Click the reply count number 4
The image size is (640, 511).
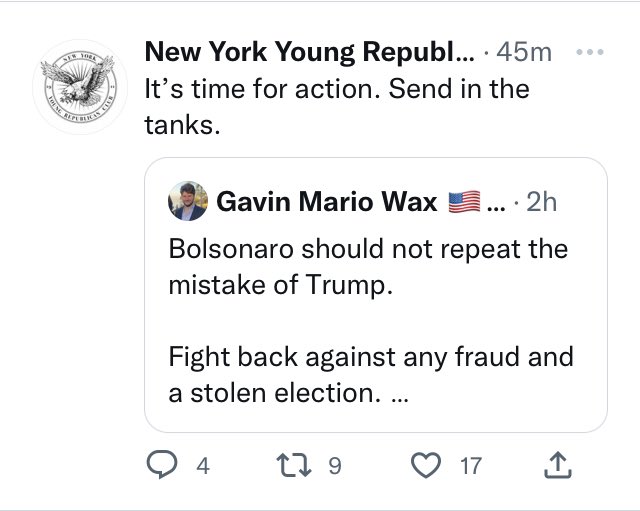pos(203,466)
